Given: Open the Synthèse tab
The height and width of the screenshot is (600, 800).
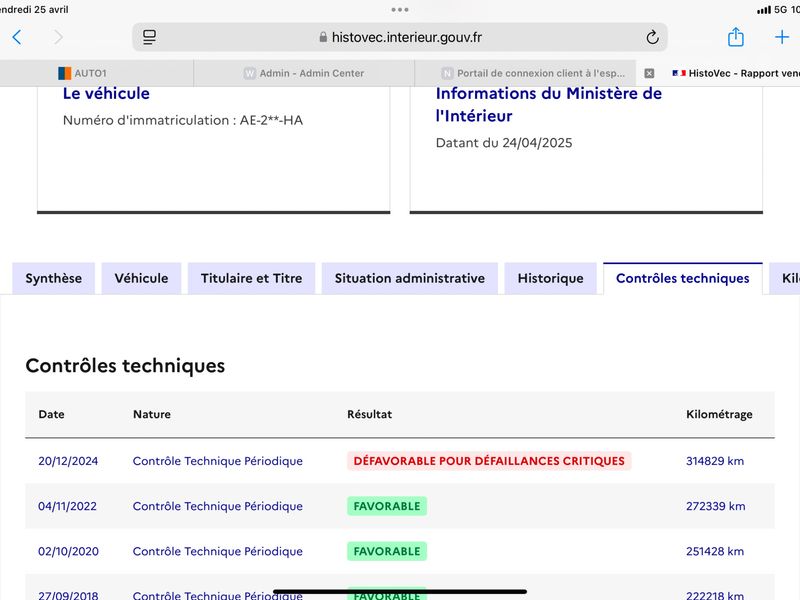Looking at the screenshot, I should click(x=54, y=279).
